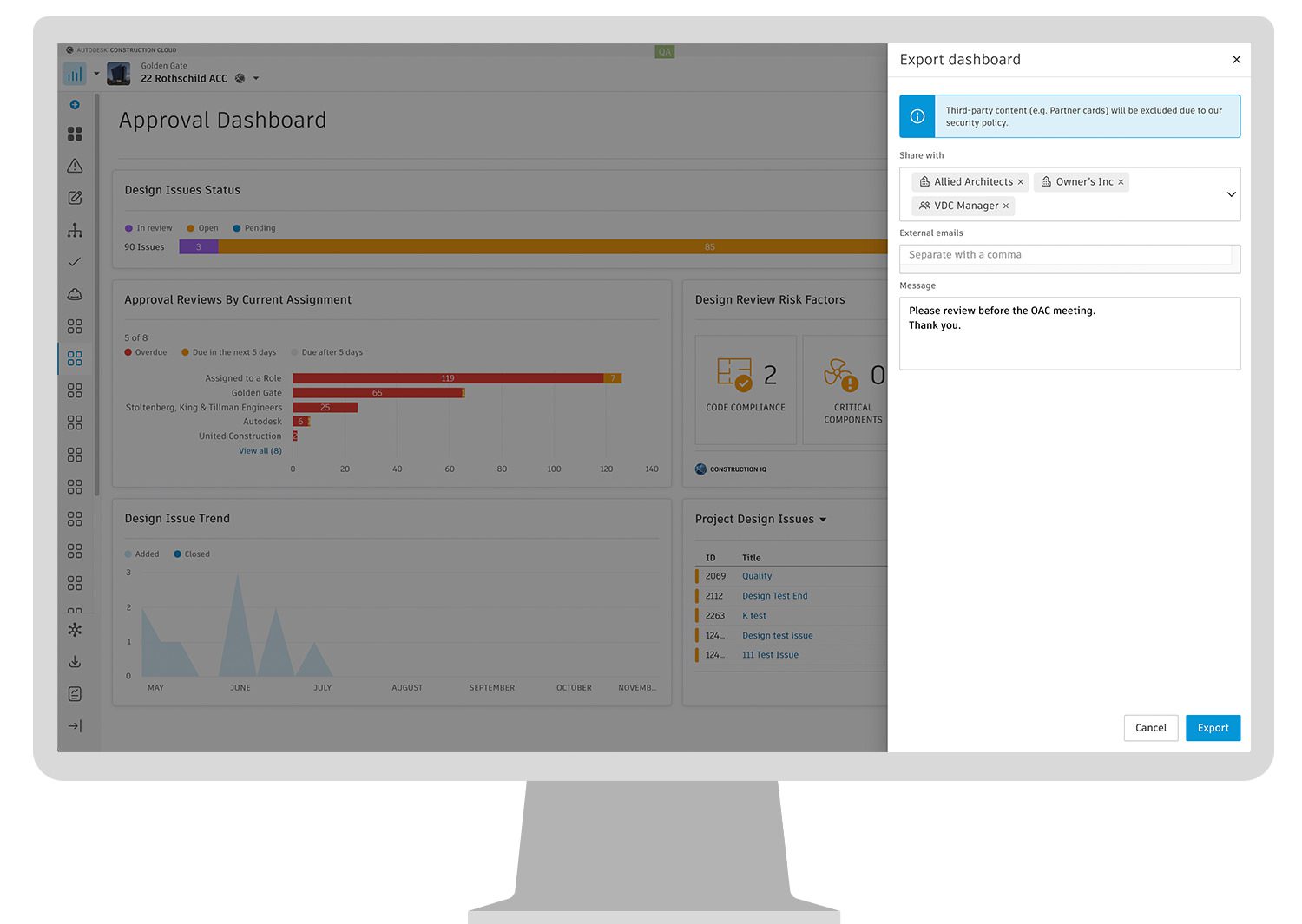Click the checkmark tool in the sidebar
The width and height of the screenshot is (1302, 924).
pos(75,261)
